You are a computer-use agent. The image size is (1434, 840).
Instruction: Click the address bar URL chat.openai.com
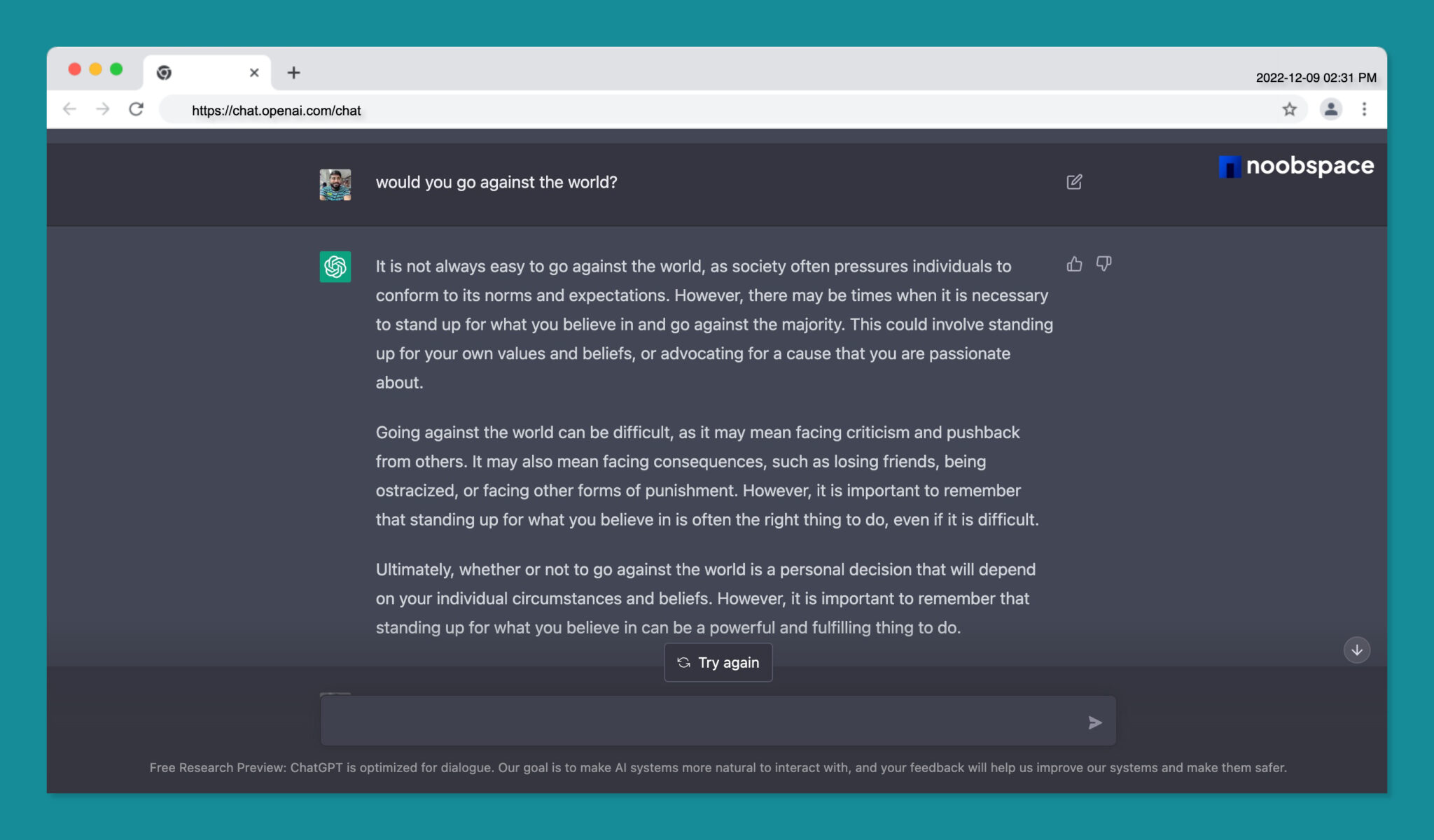click(x=276, y=111)
